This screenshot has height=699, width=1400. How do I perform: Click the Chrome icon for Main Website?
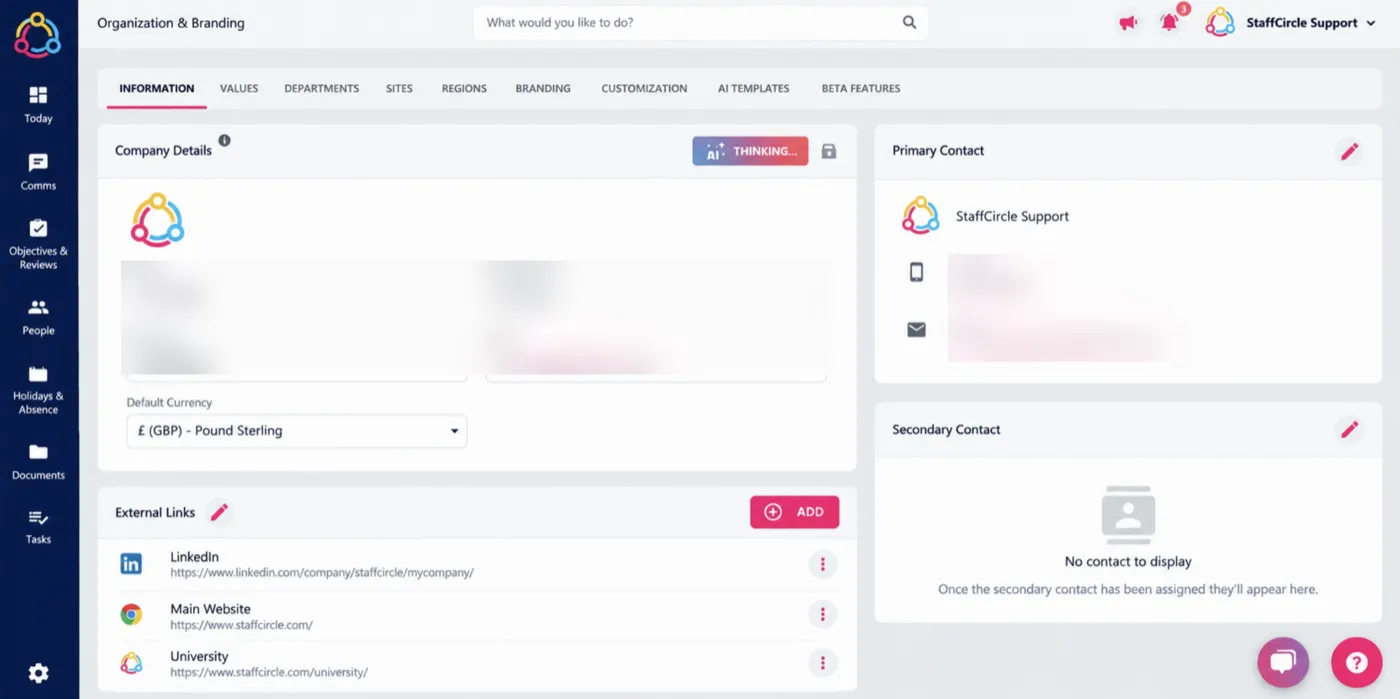131,614
